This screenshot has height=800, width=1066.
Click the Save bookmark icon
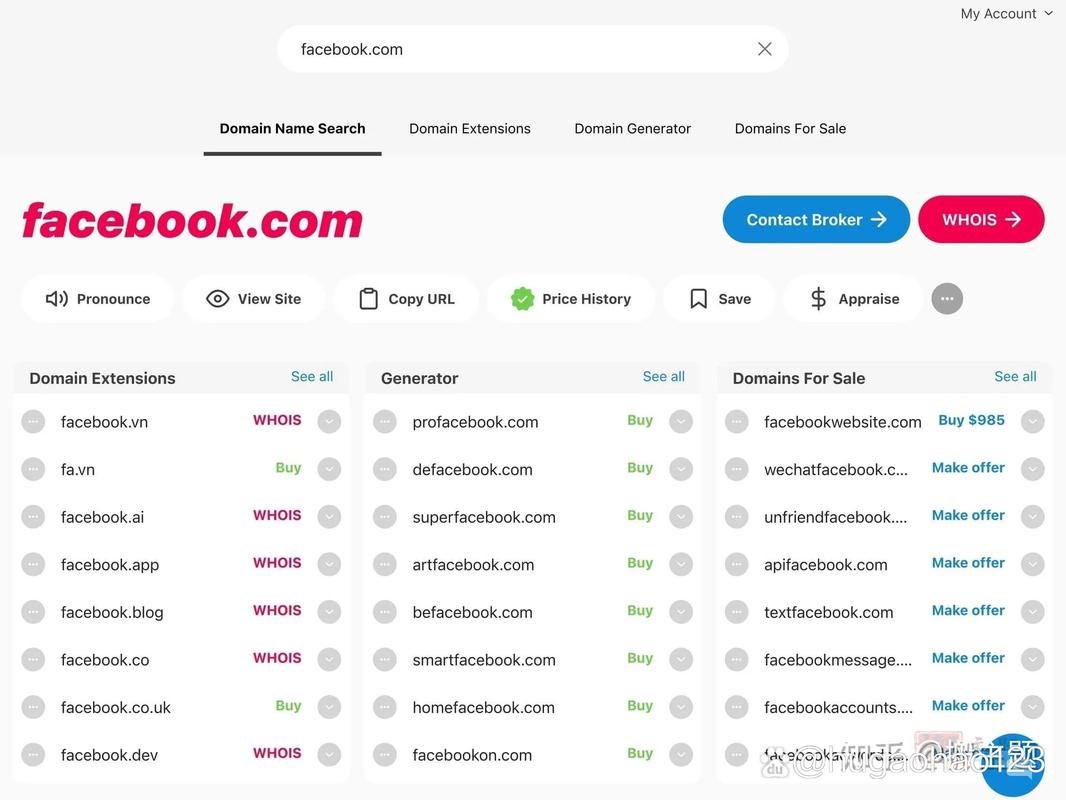coord(699,299)
